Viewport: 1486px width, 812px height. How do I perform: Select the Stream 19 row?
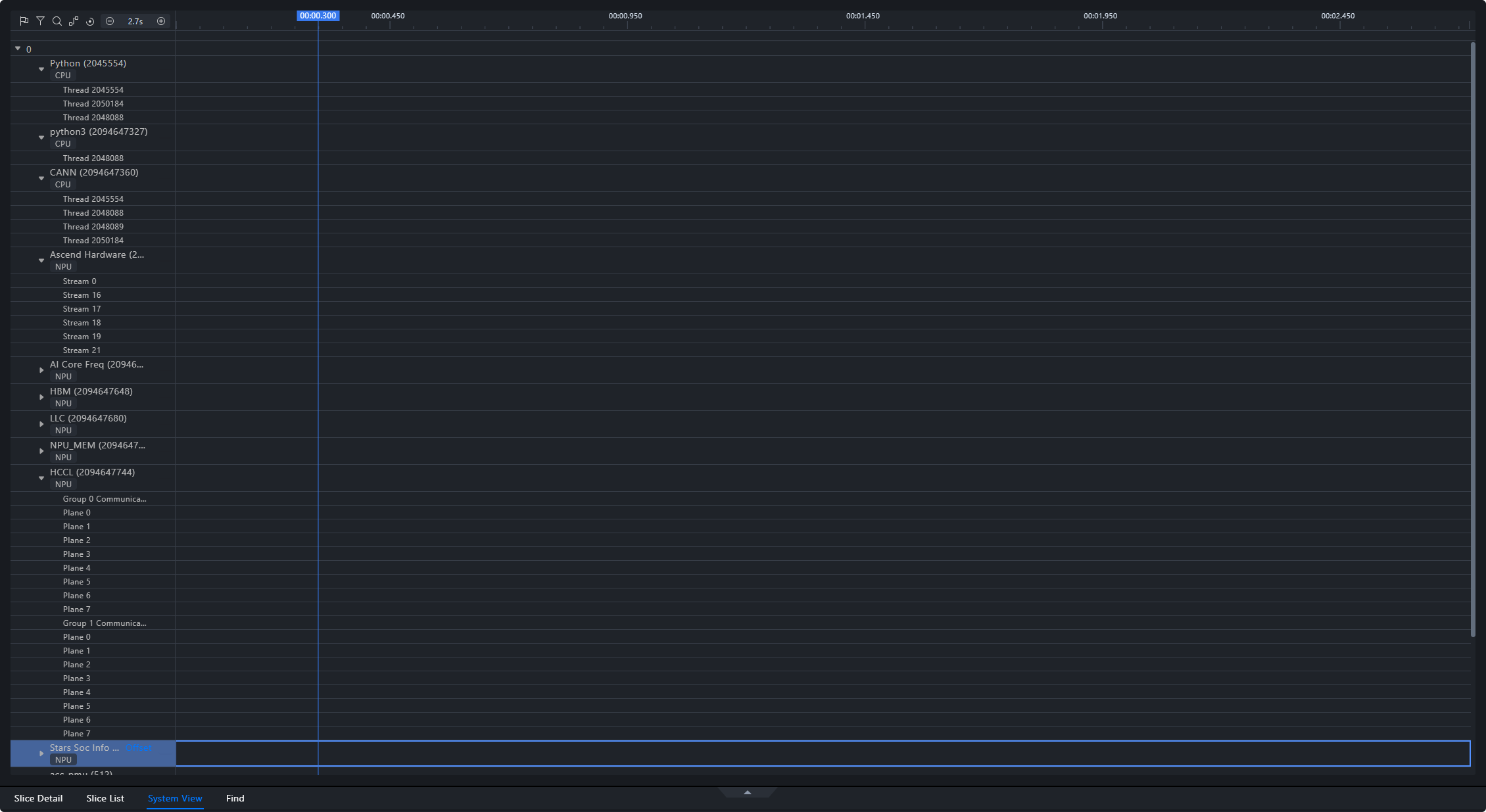[x=93, y=337]
